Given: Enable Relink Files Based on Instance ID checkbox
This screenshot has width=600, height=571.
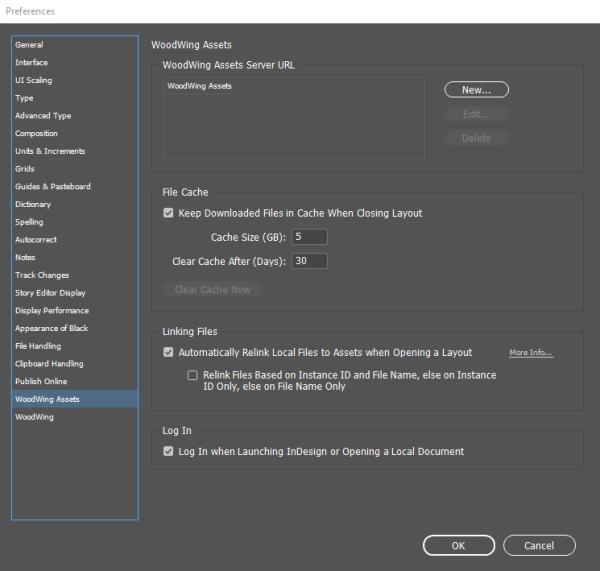Looking at the screenshot, I should coord(192,375).
